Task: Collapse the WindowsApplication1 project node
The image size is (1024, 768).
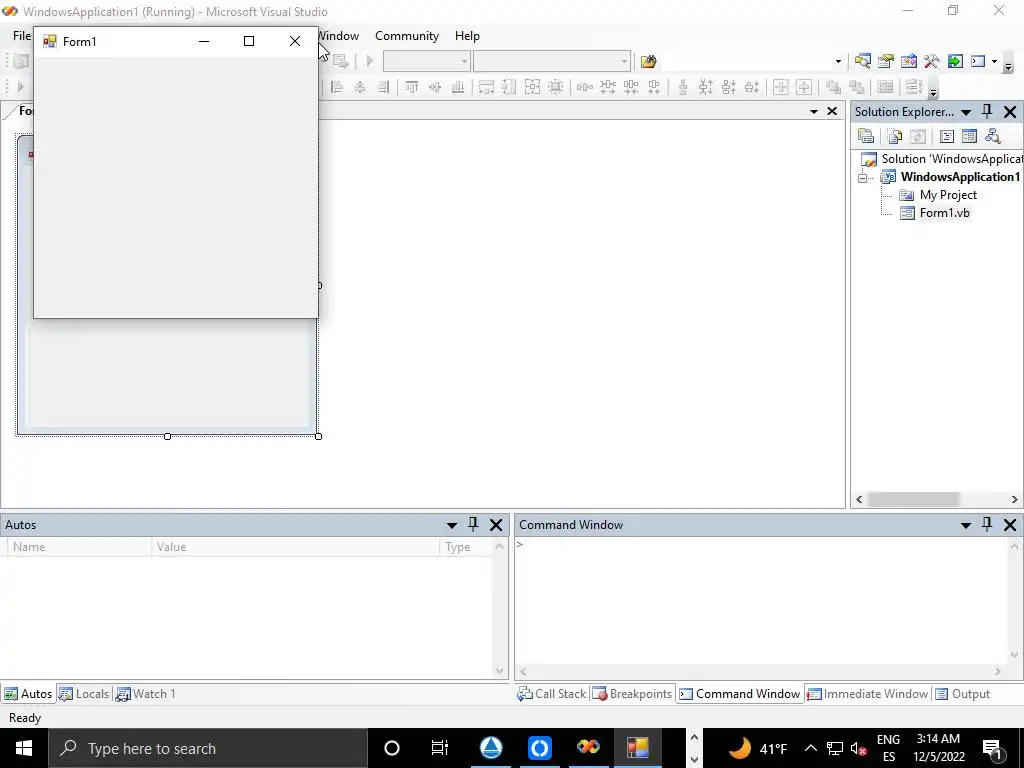Action: point(863,178)
